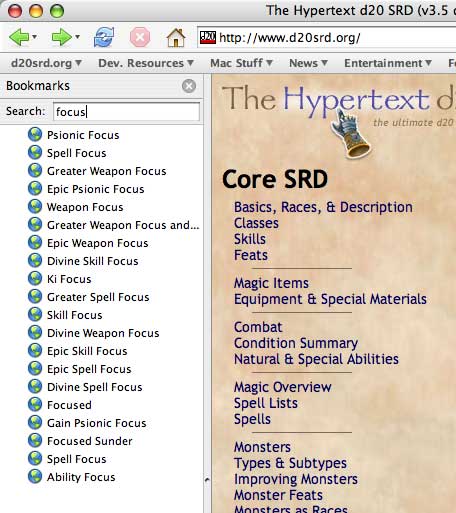Screen dimensions: 456x513
Task: Go to the Home page icon
Action: click(176, 37)
